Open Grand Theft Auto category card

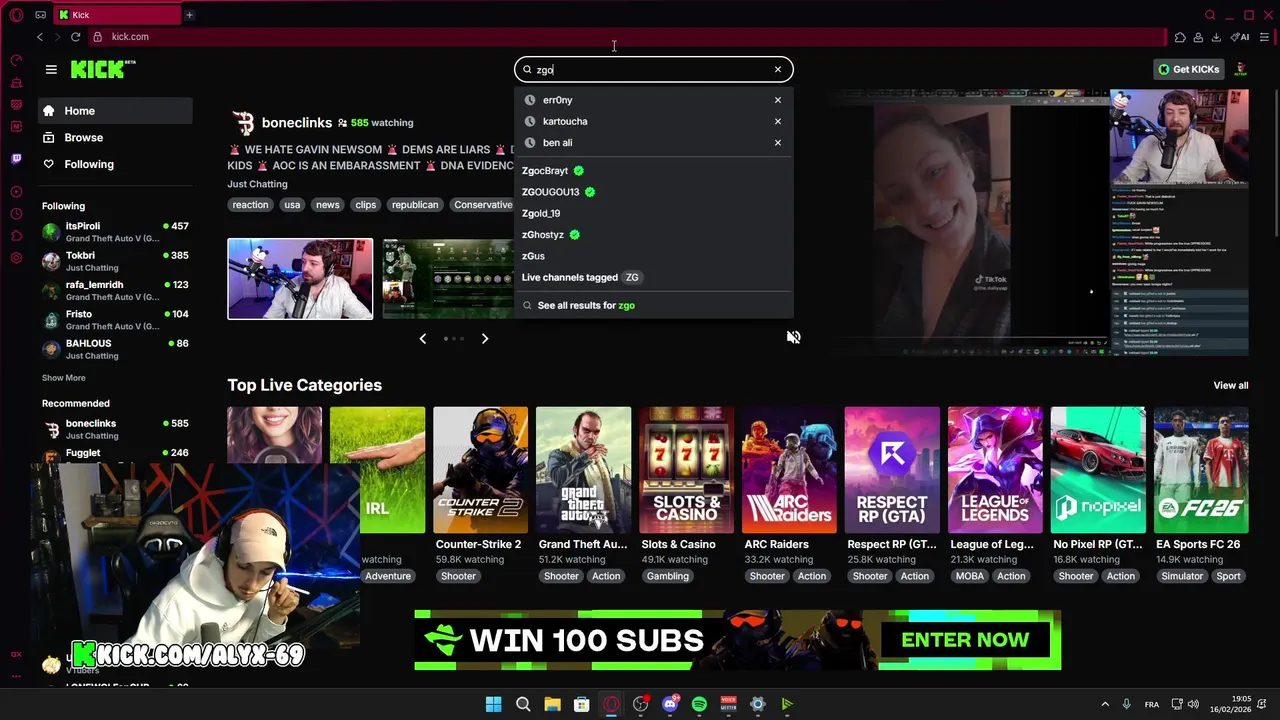click(x=583, y=470)
